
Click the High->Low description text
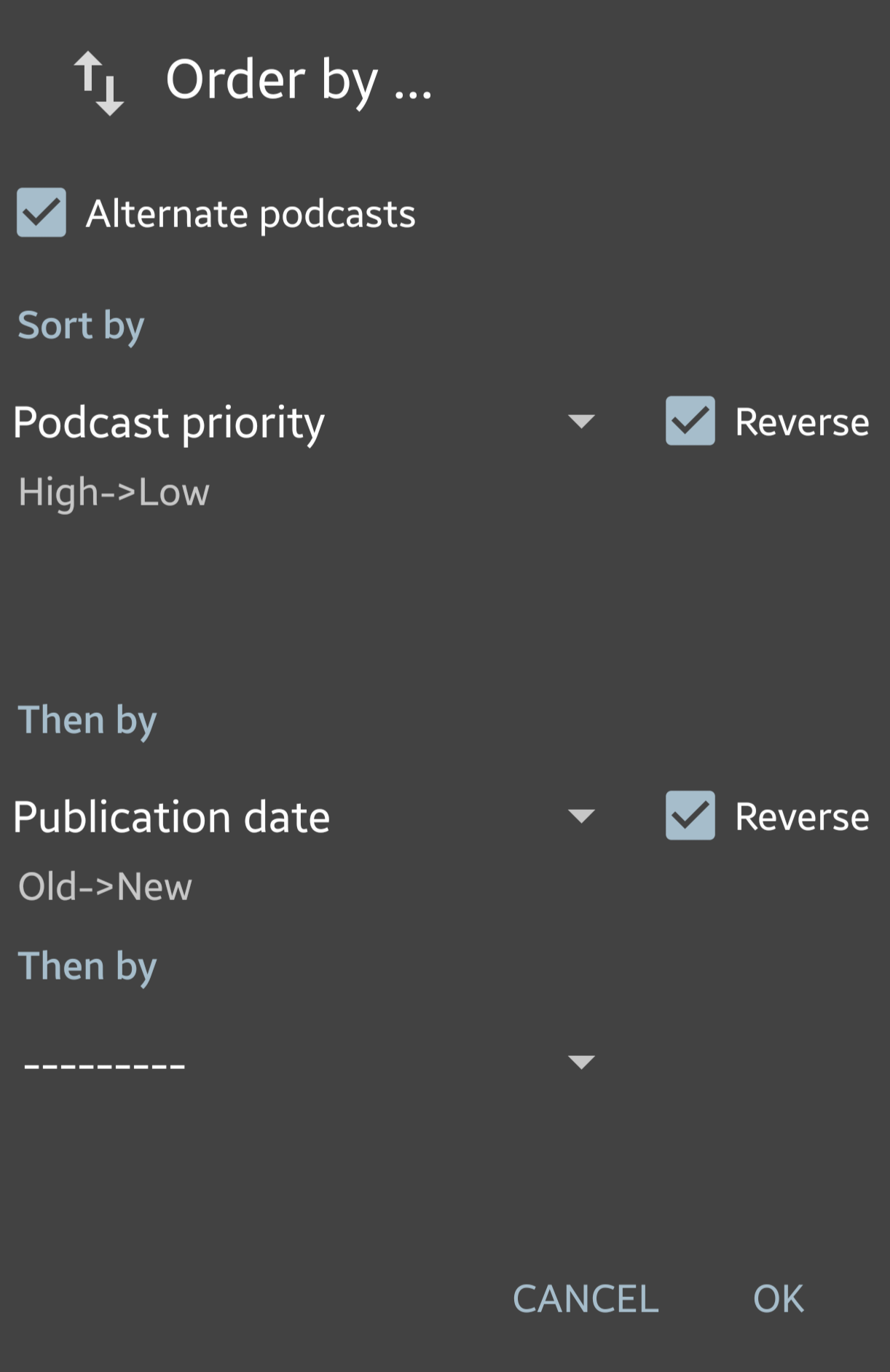(114, 493)
